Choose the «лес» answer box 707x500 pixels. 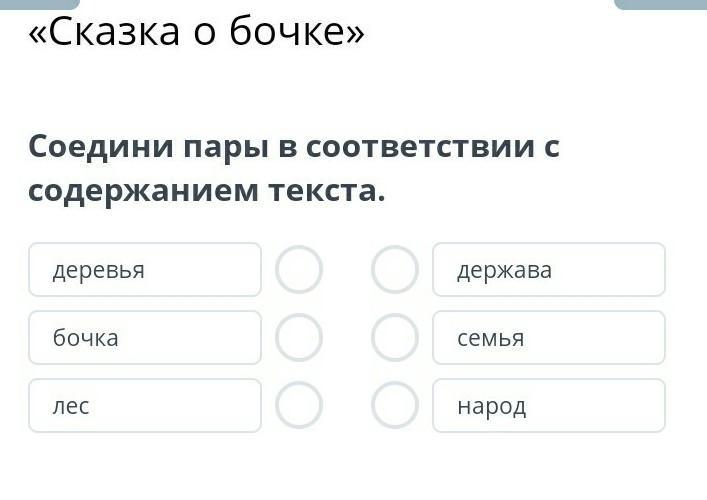[145, 406]
